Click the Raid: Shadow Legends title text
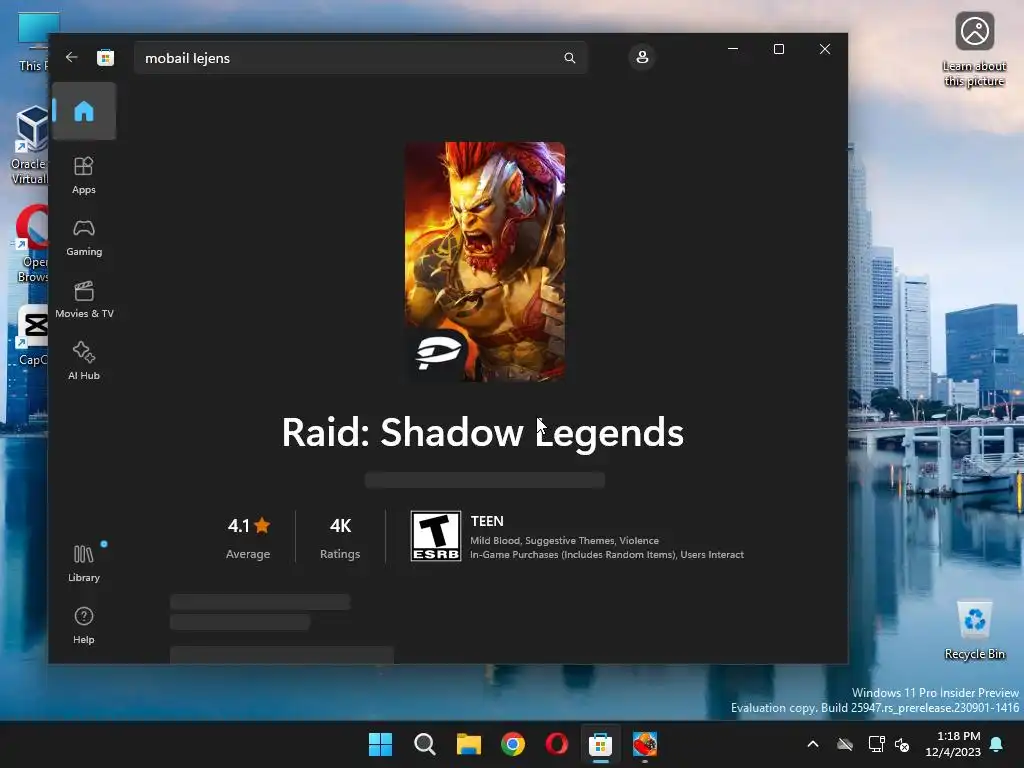This screenshot has height=768, width=1024. (x=483, y=433)
